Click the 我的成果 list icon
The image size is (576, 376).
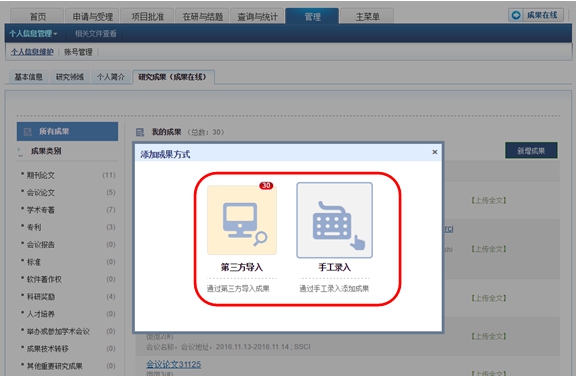[140, 132]
